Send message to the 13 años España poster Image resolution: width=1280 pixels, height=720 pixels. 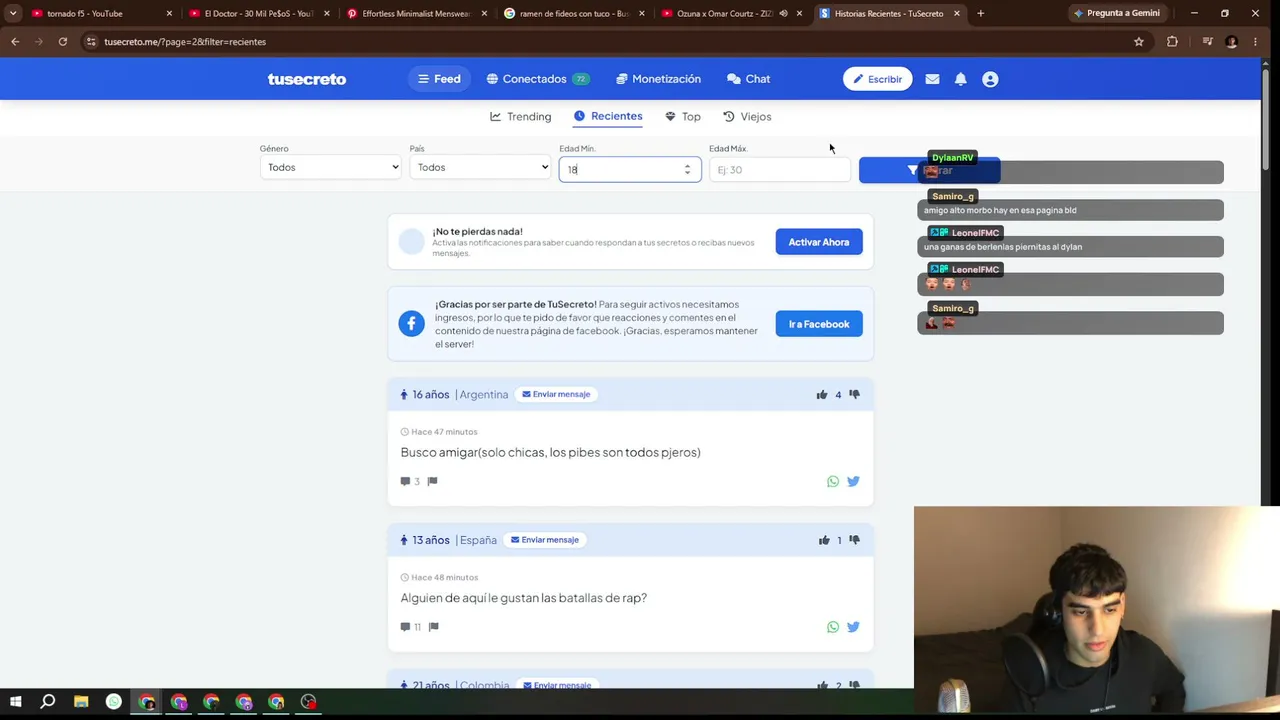(545, 540)
